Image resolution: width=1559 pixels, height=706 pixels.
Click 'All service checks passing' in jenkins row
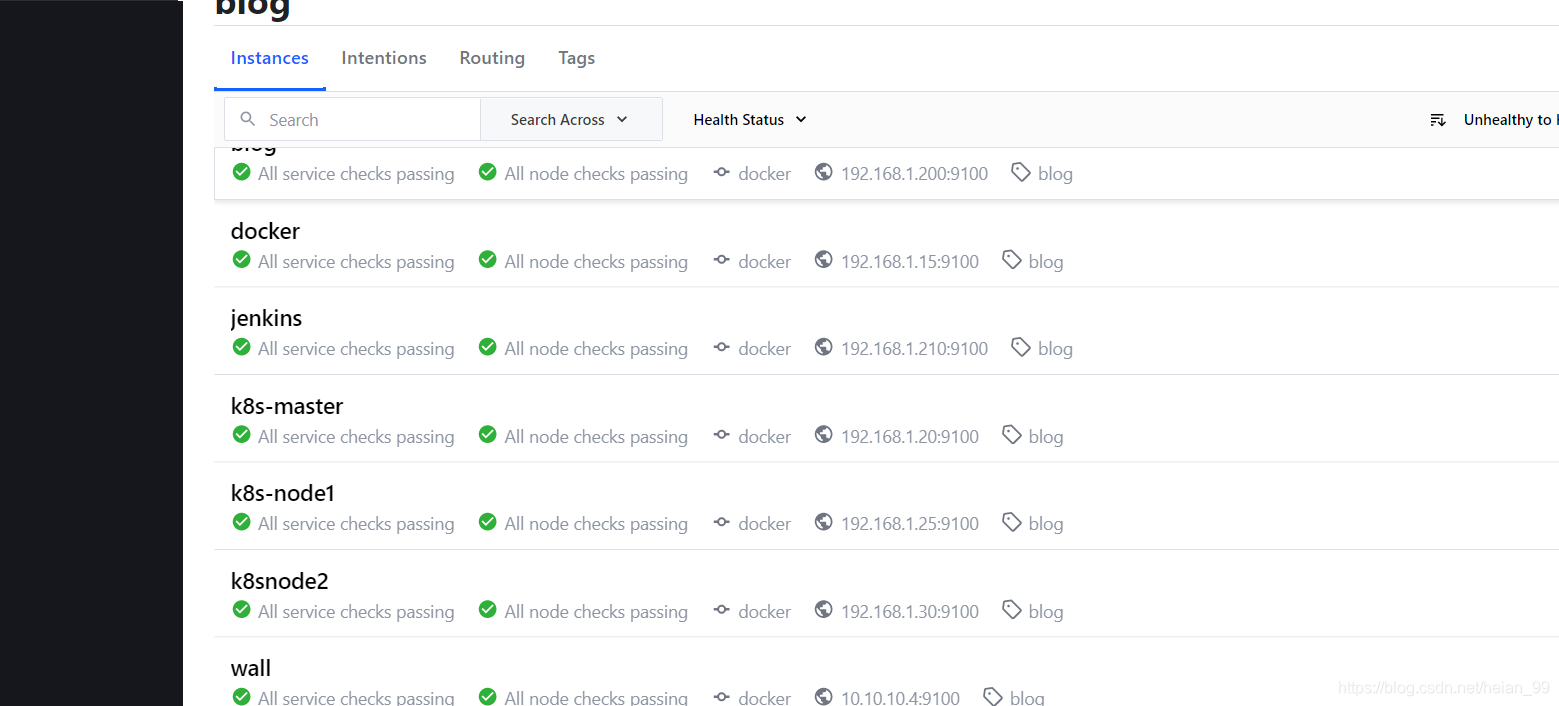[356, 349]
